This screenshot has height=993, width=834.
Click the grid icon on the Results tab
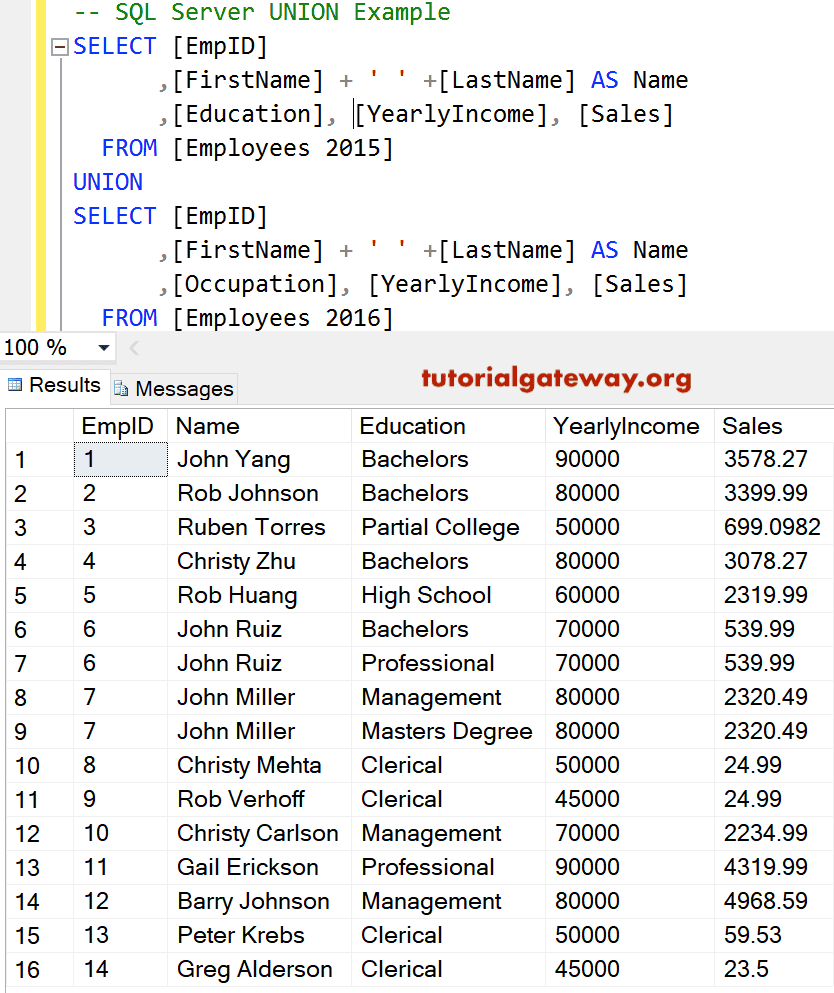coord(16,385)
